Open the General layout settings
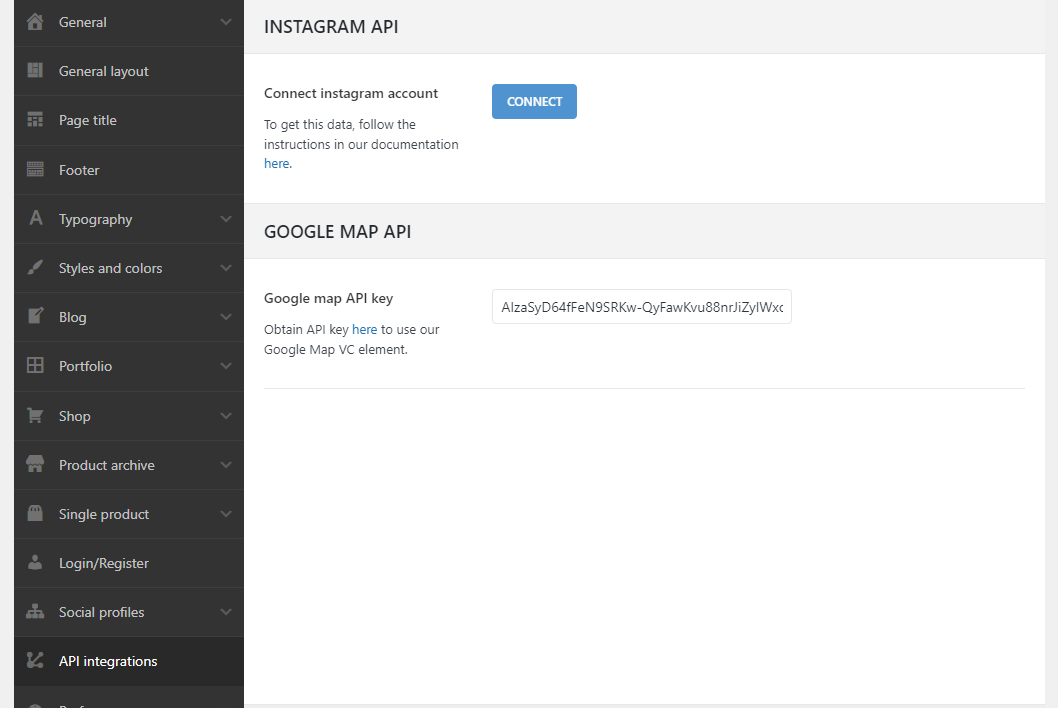Screen dimensions: 1058x708 tap(129, 71)
